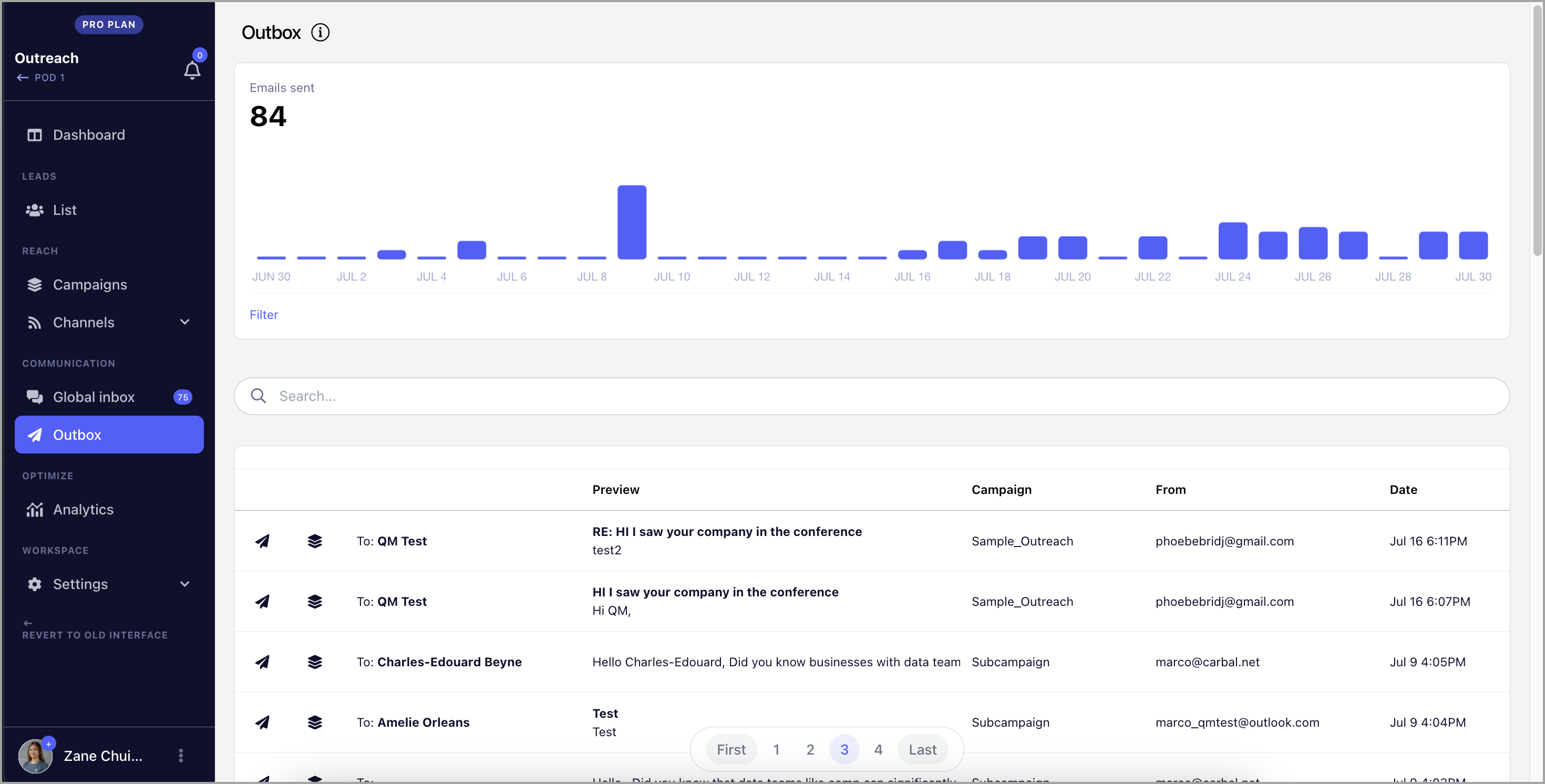Click stack icon in Charles-Edouard Beyne row

pyautogui.click(x=315, y=662)
